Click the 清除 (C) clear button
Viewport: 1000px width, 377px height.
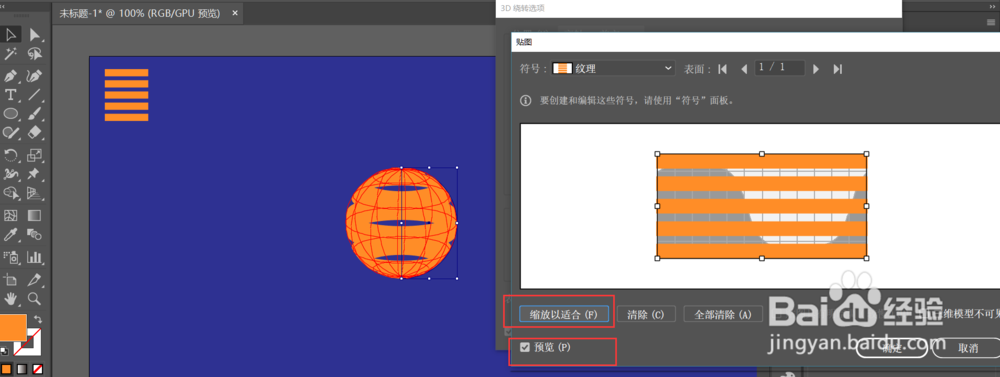coord(646,314)
